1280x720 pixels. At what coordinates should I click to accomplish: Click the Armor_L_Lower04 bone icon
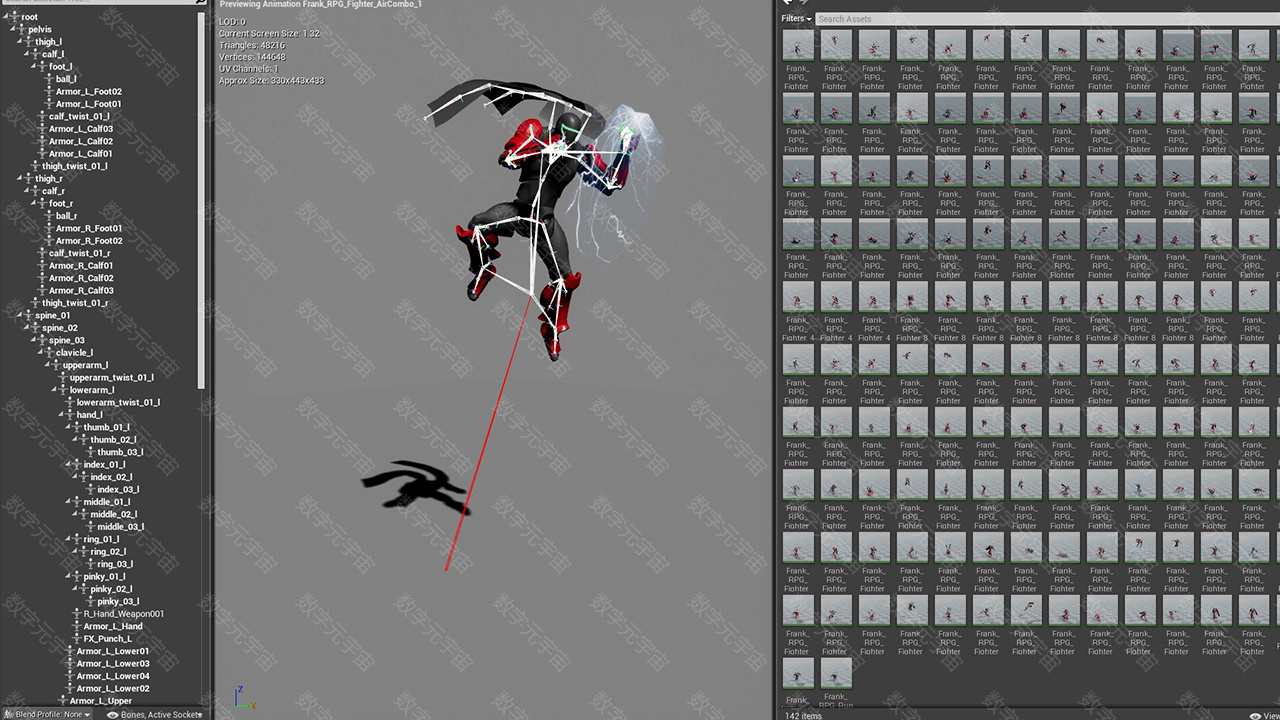70,676
